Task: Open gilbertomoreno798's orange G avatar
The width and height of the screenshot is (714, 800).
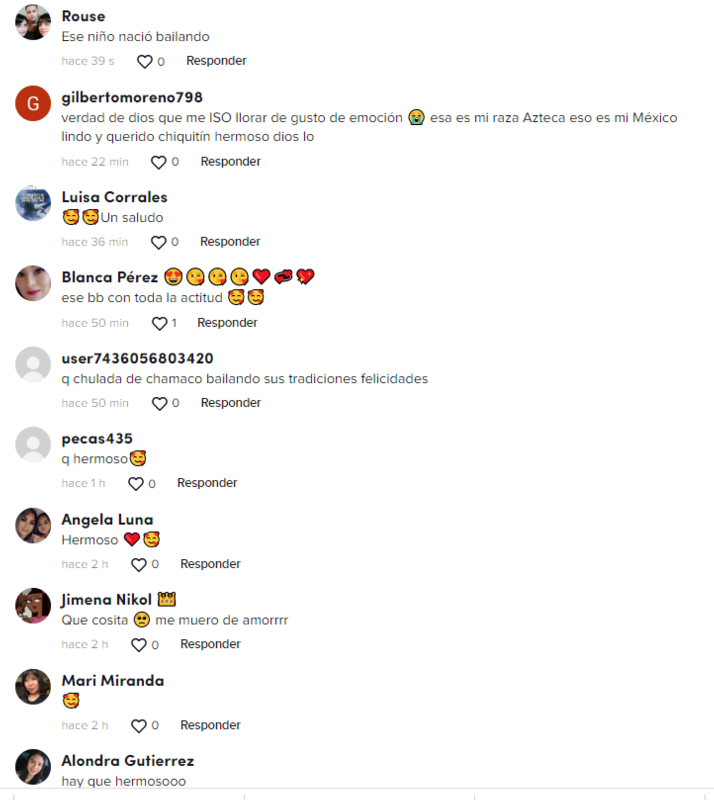Action: 33,103
